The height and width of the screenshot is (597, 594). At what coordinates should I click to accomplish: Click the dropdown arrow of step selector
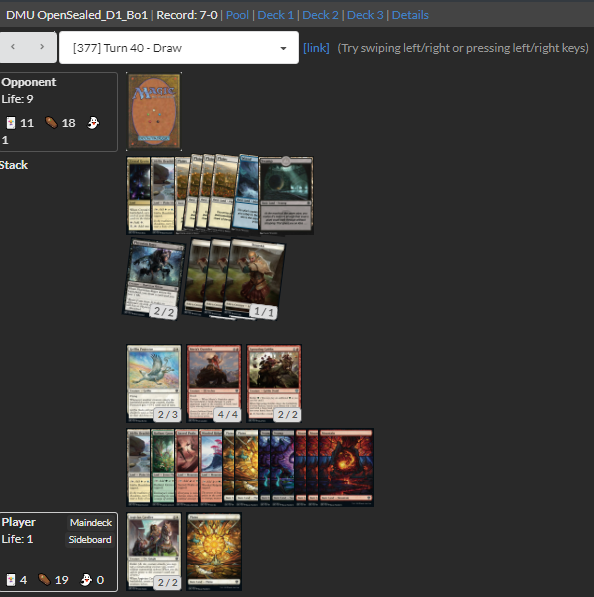pyautogui.click(x=283, y=48)
